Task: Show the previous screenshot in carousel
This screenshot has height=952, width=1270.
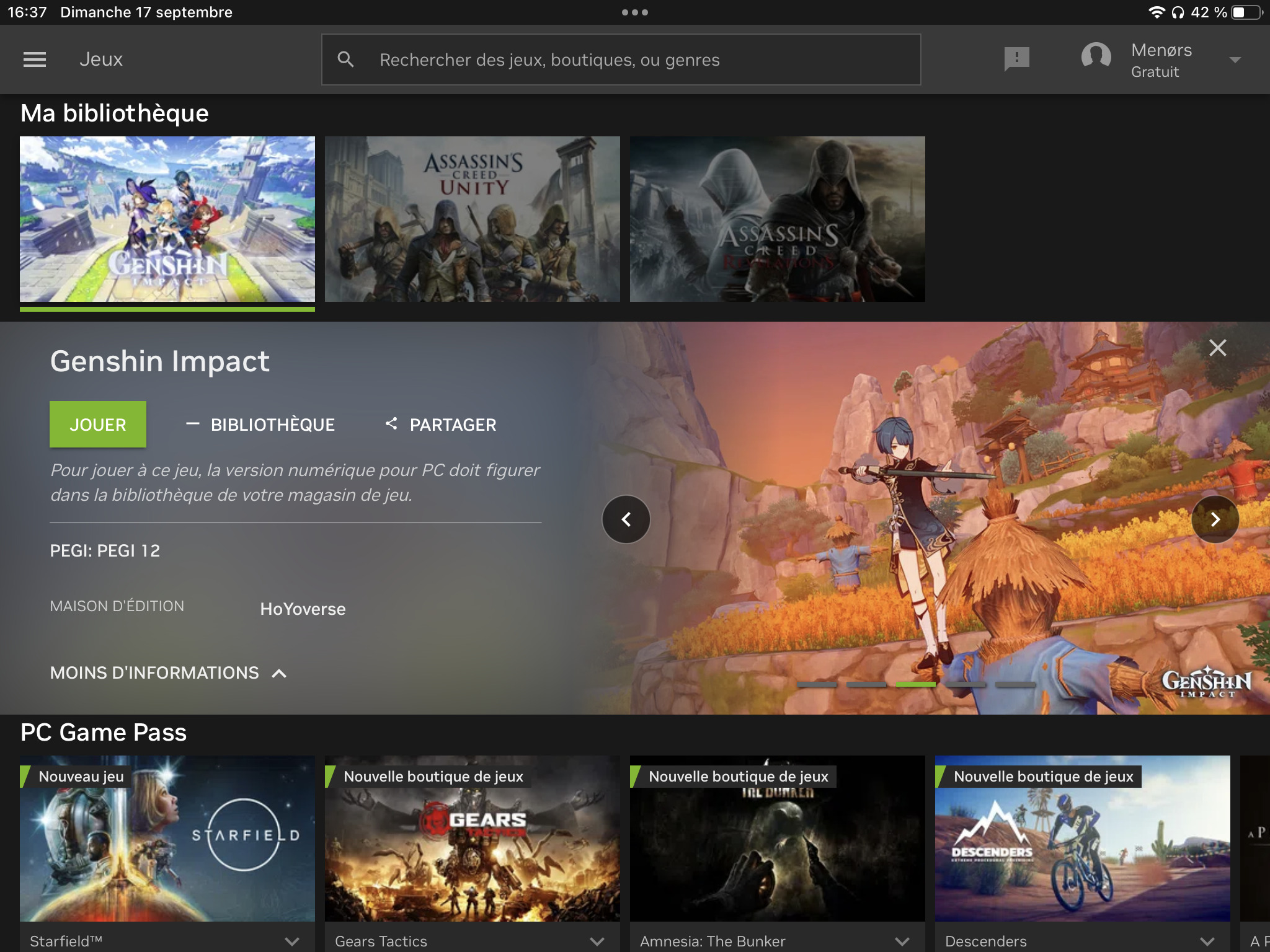Action: coord(626,519)
